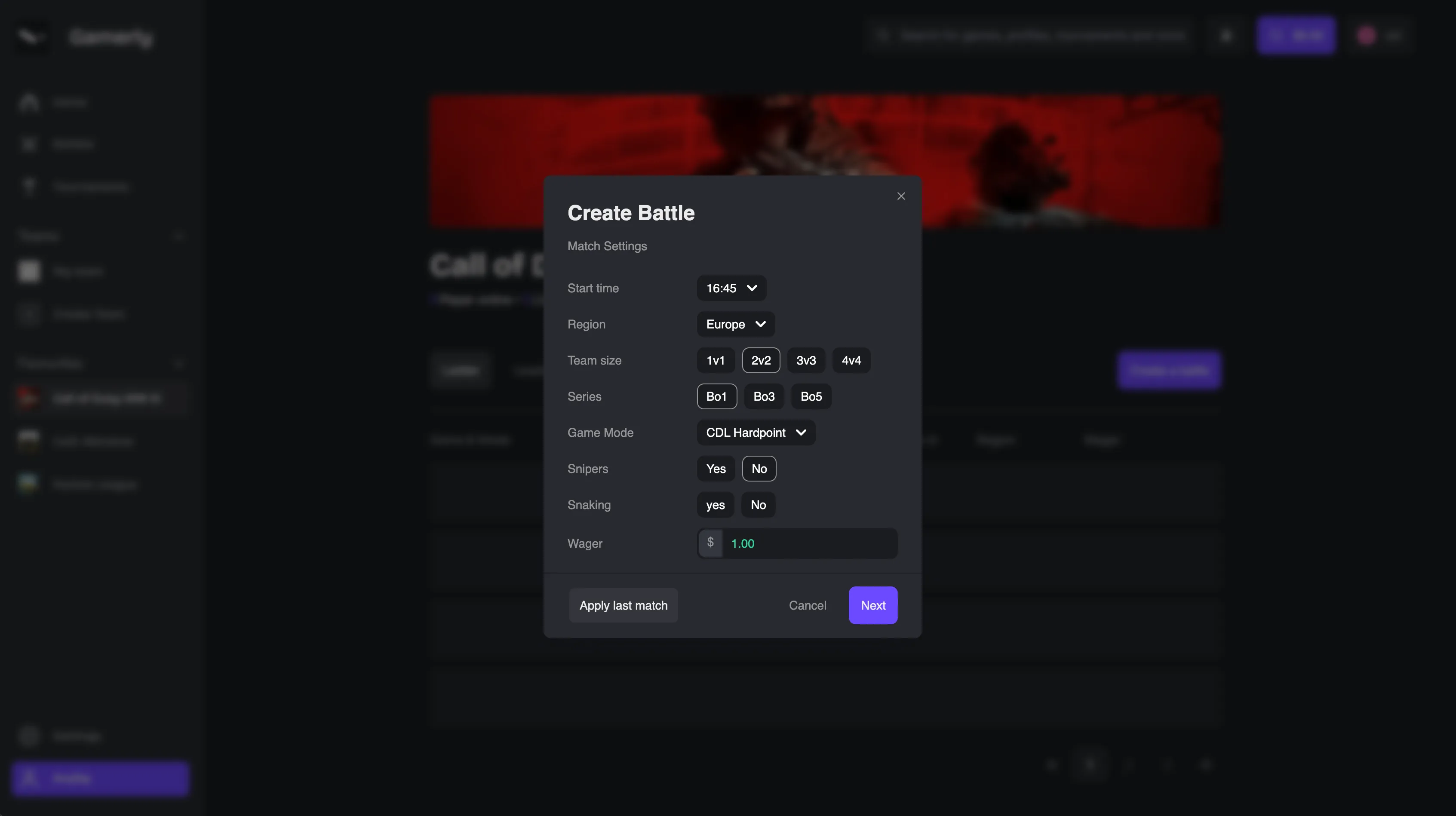Apply last match settings
Screen dimensions: 1456x816
pyautogui.click(x=624, y=606)
